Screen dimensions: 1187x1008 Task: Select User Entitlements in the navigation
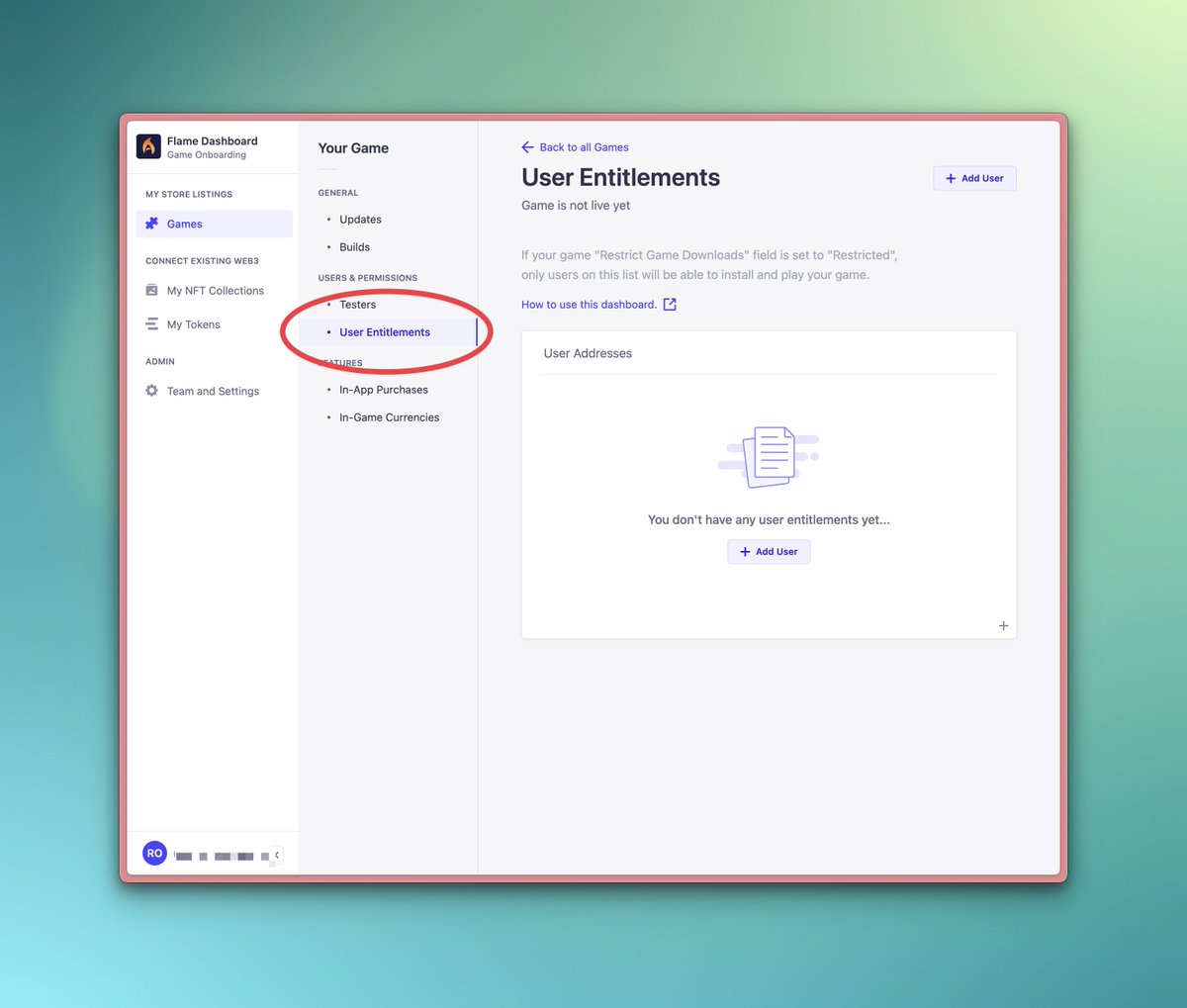384,332
